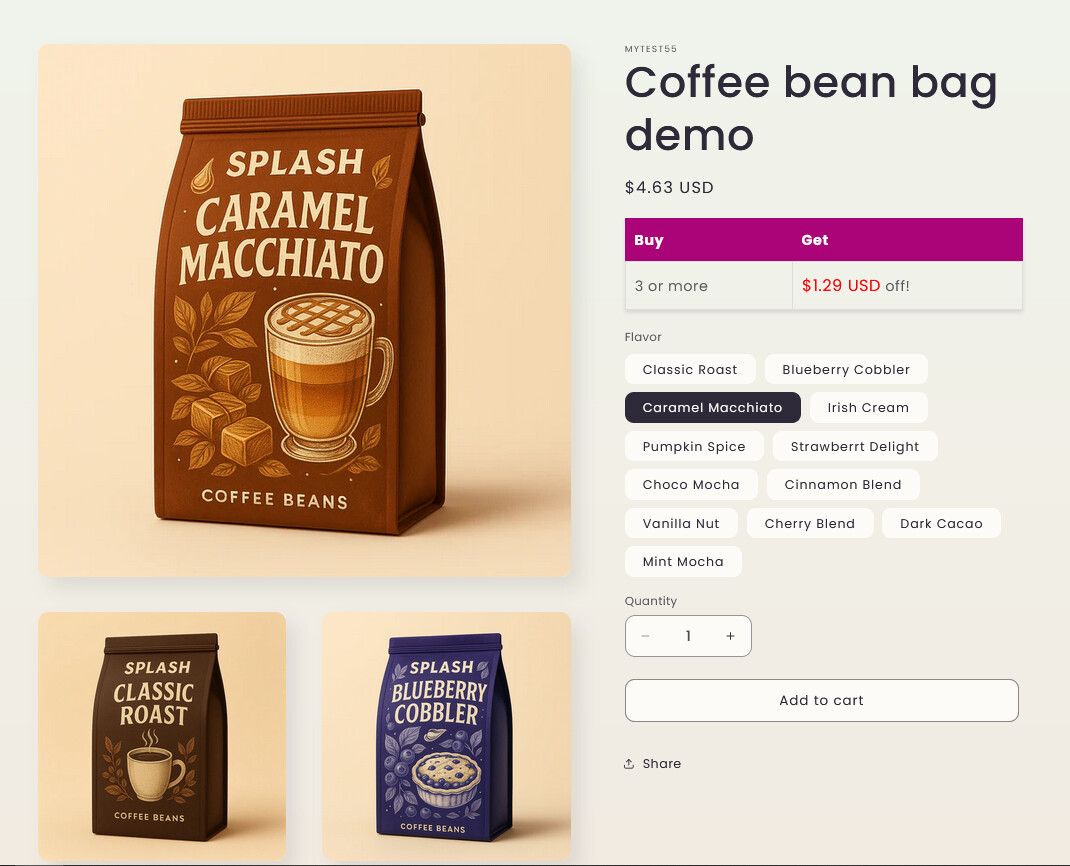Viewport: 1070px width, 866px height.
Task: Click the Share upload icon
Action: tap(629, 764)
